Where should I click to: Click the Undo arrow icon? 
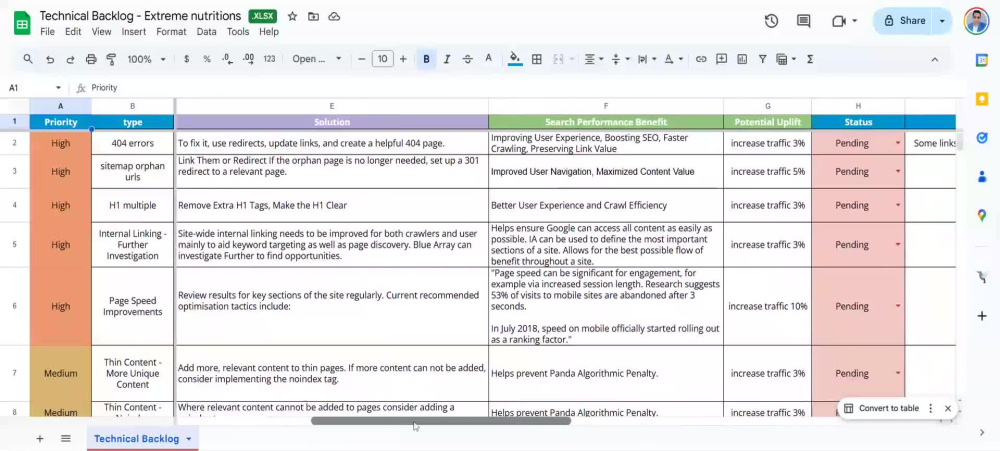[x=50, y=59]
